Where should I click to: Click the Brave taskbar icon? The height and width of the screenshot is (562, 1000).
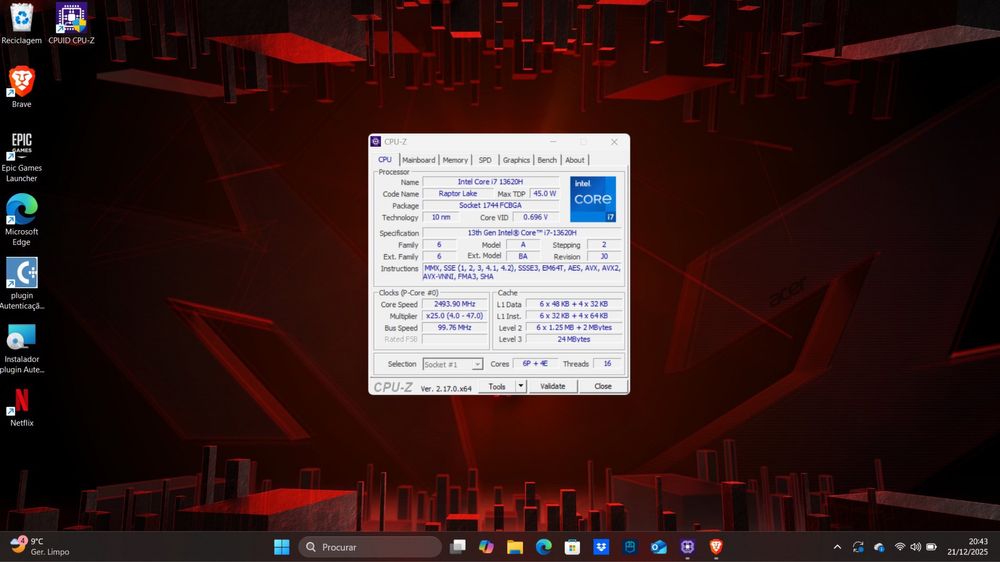[716, 547]
